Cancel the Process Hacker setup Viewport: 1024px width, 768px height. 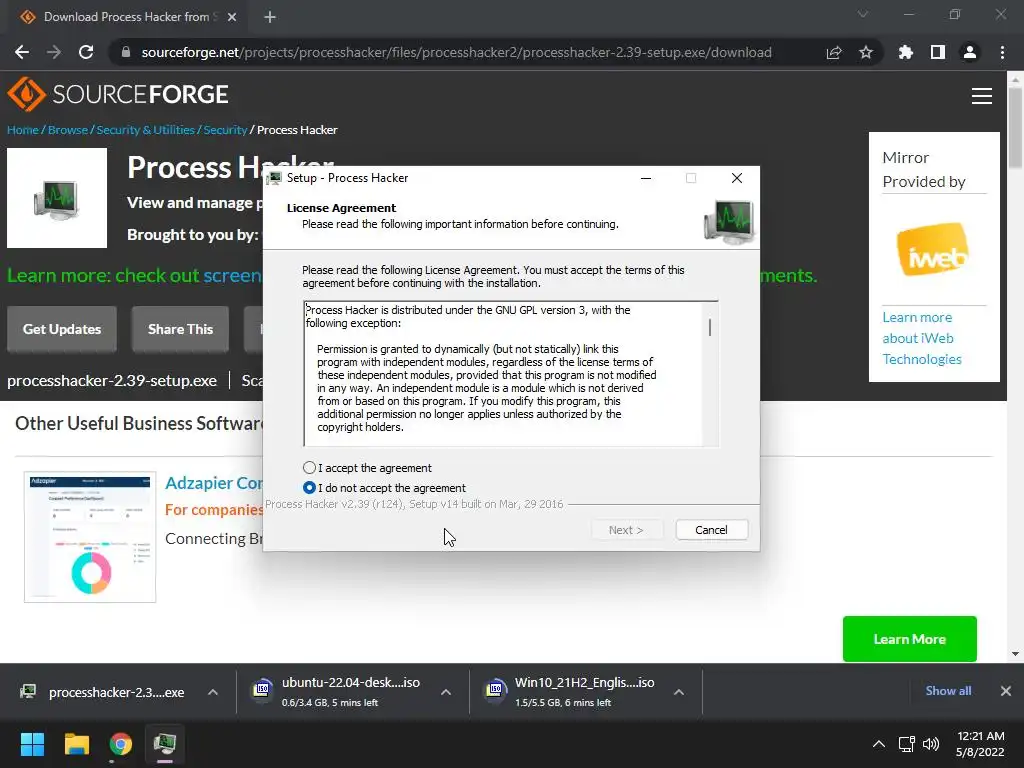click(x=711, y=530)
